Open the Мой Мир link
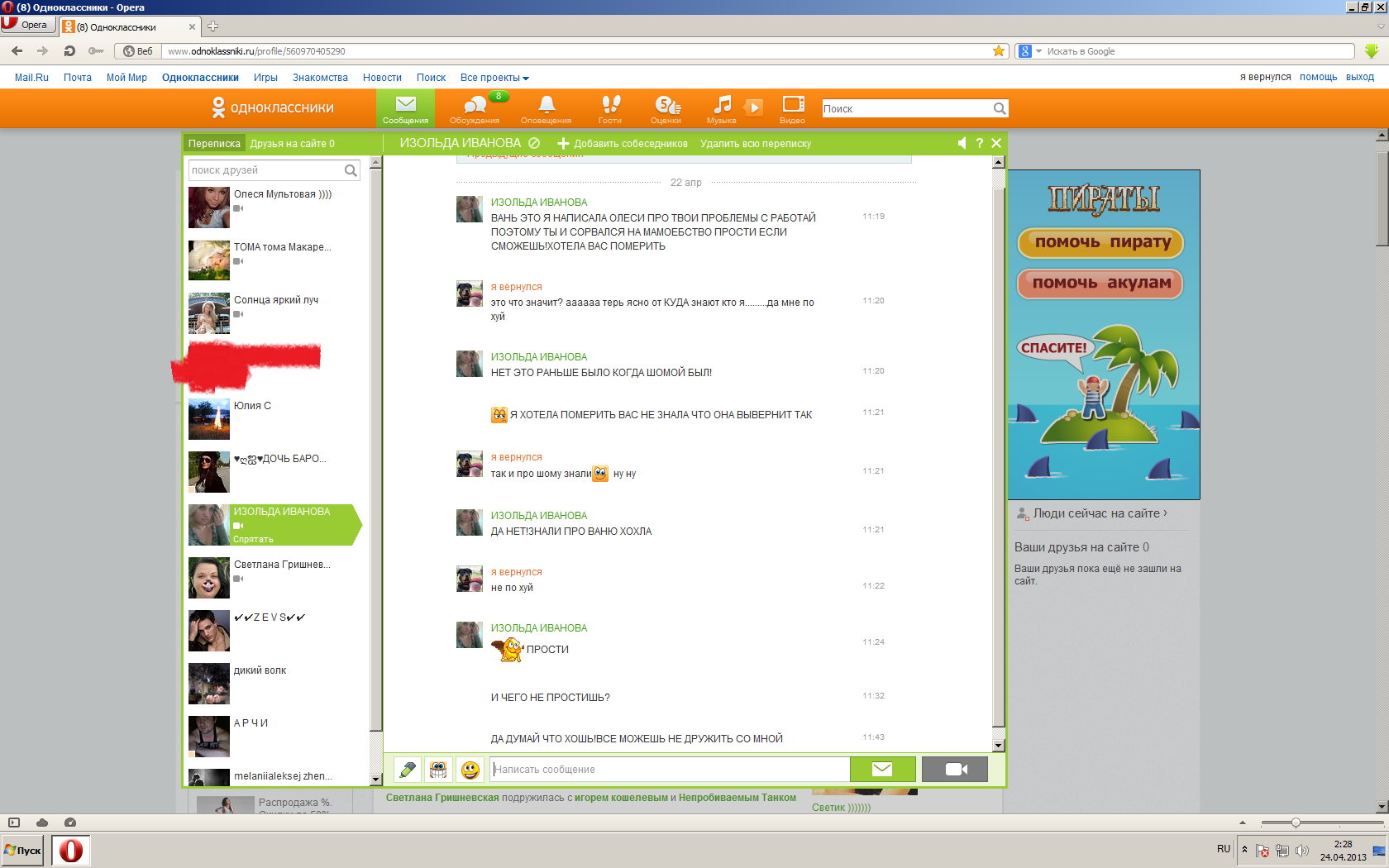The image size is (1389, 868). [126, 78]
